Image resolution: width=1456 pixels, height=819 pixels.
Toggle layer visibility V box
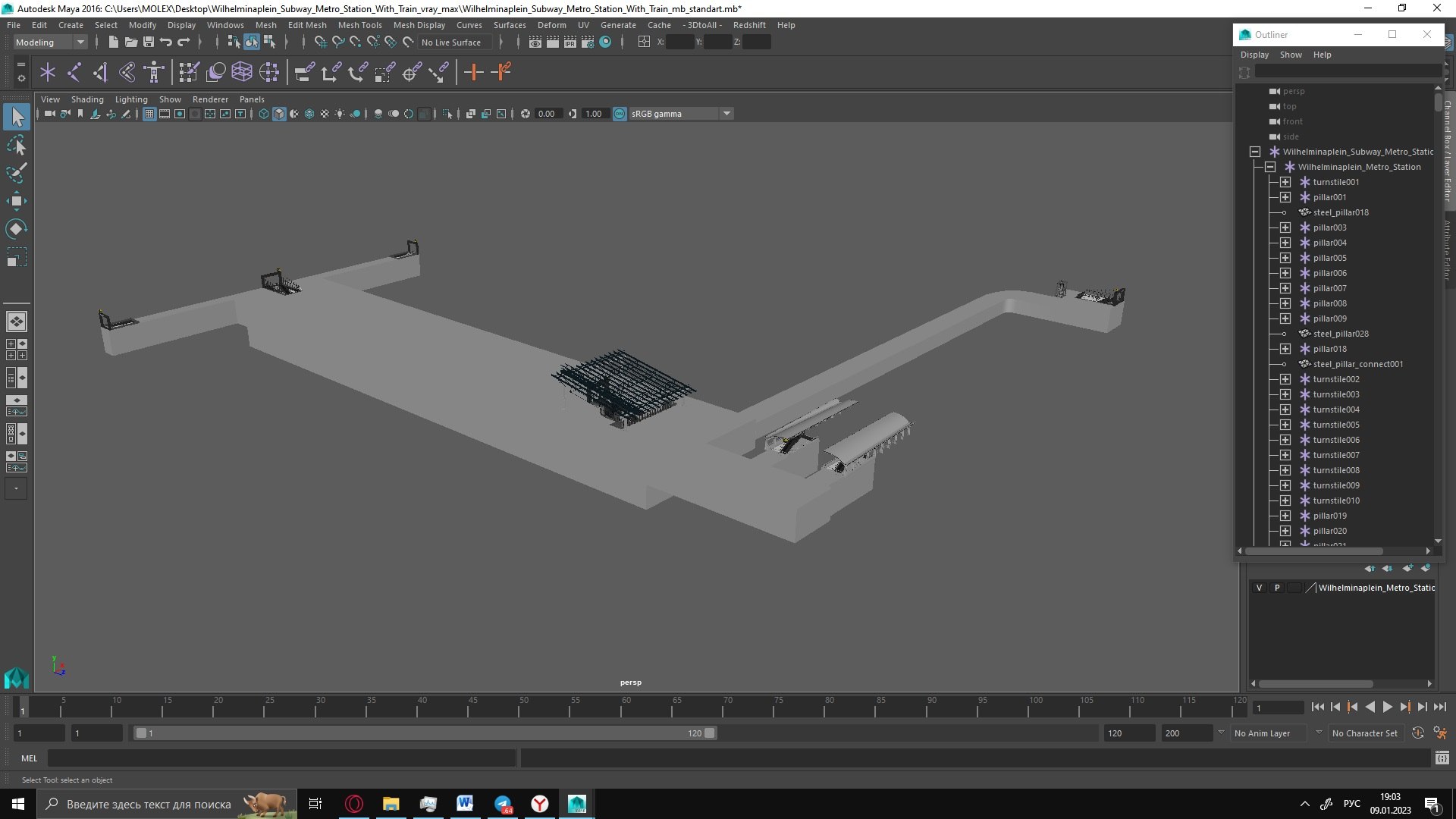(1259, 588)
